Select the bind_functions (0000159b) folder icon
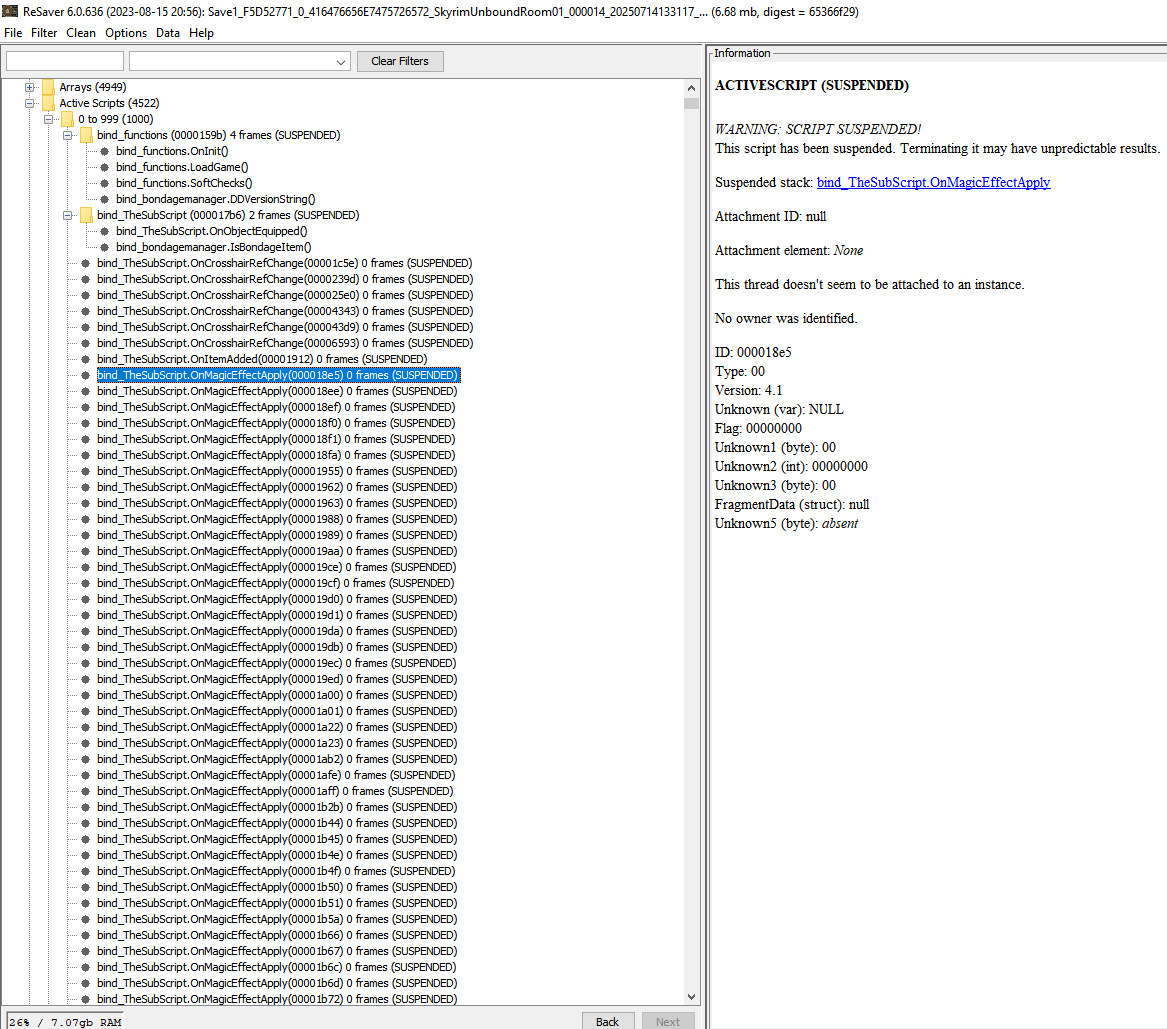1167x1029 pixels. (86, 135)
